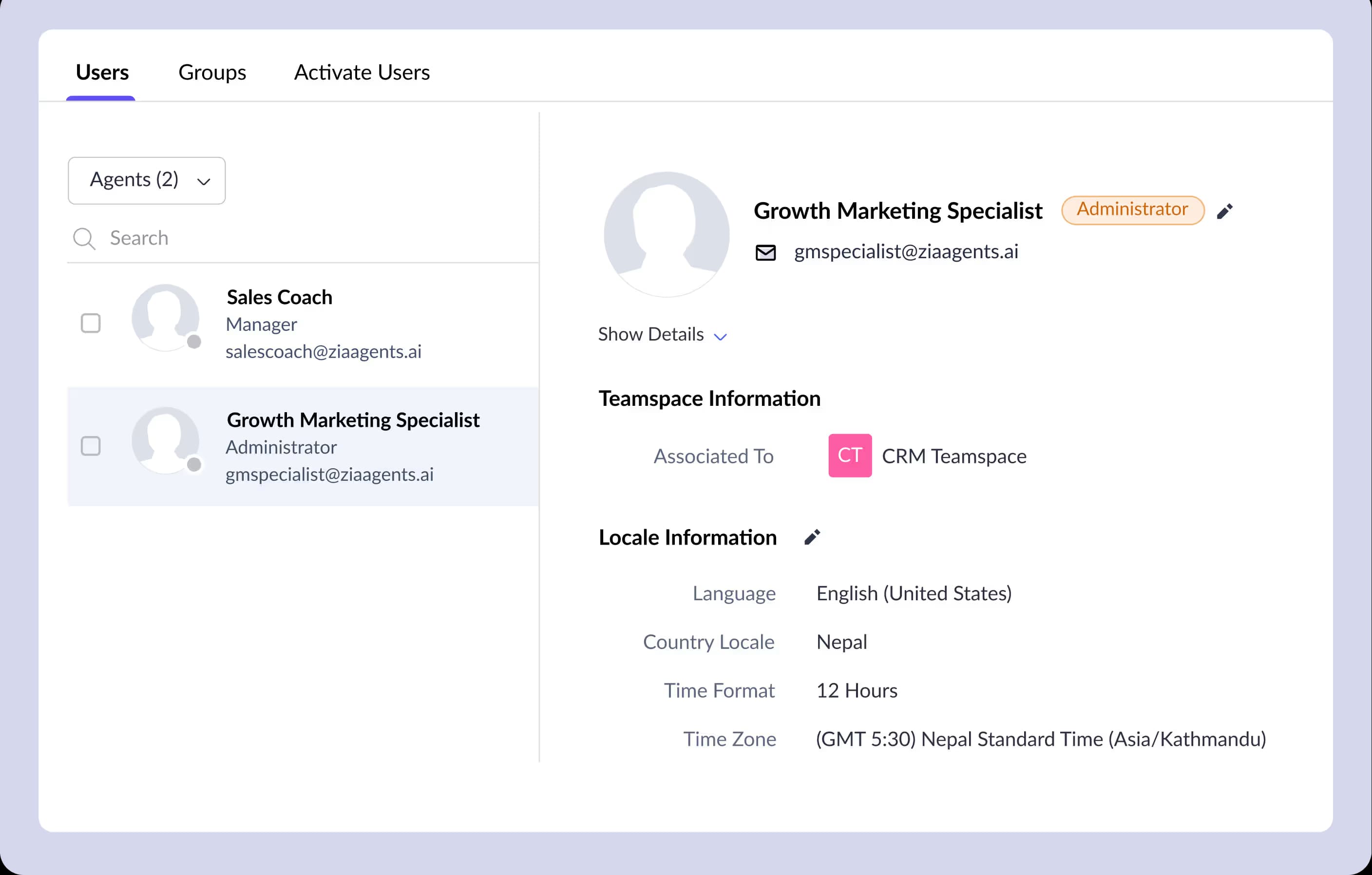
Task: Click the Country Locale label
Action: [x=708, y=642]
